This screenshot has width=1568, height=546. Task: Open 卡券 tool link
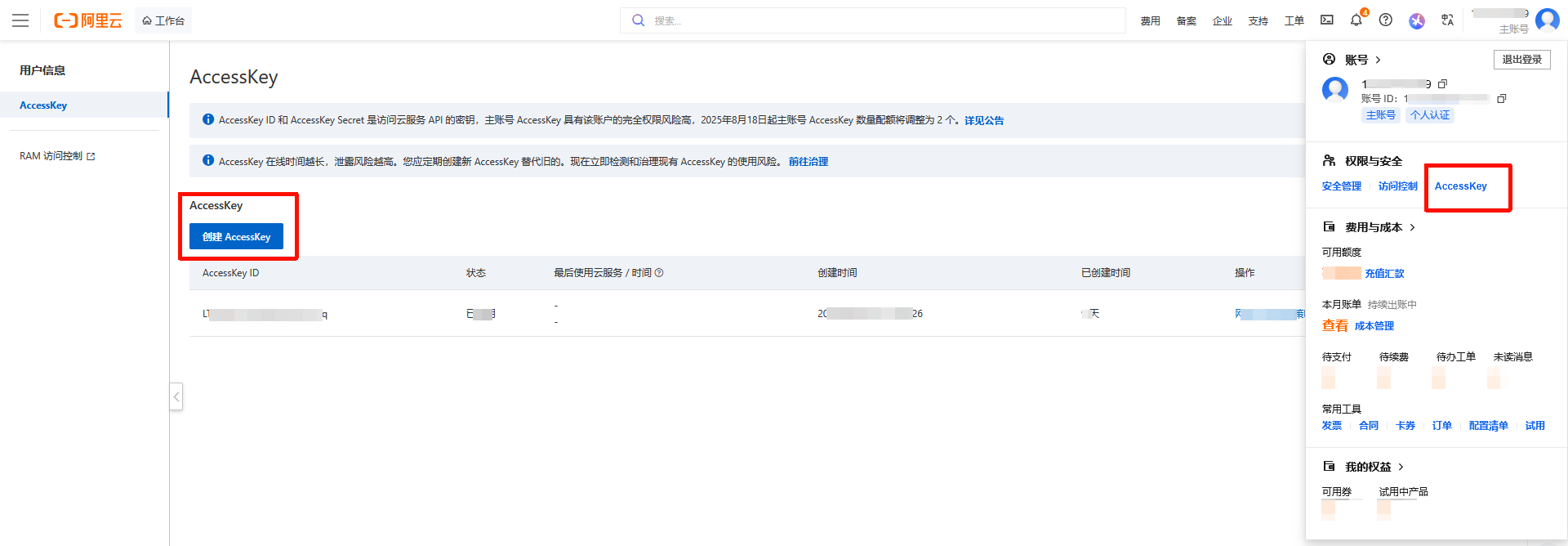pos(1405,426)
